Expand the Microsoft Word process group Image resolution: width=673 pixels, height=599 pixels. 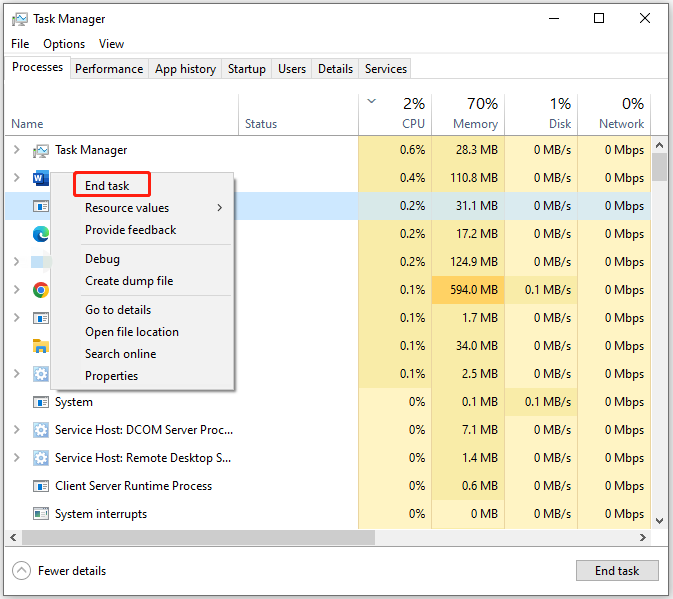(16, 178)
